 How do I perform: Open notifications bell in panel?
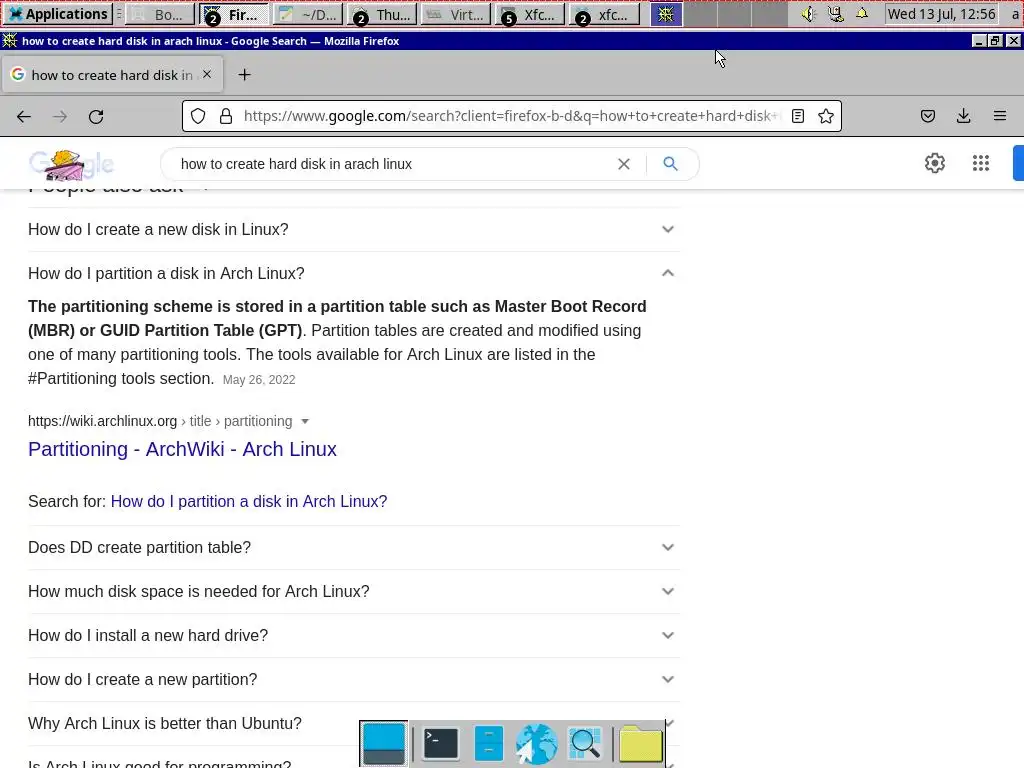click(x=862, y=14)
